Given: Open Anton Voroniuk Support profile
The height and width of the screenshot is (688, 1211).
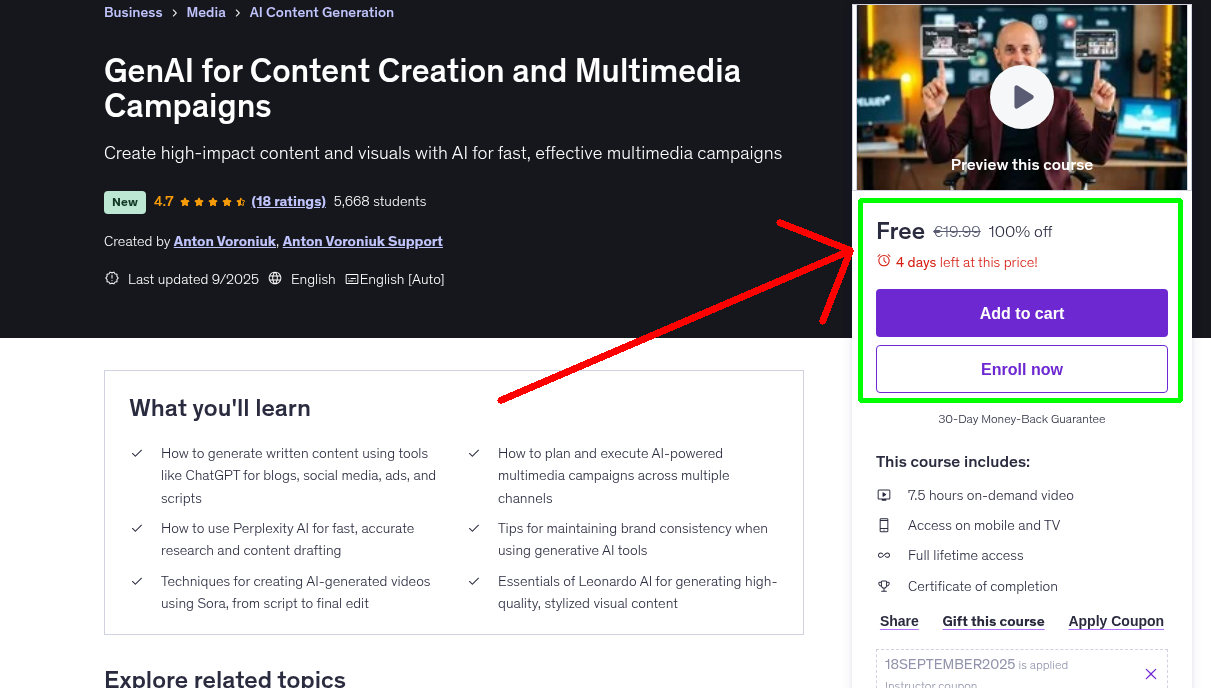Looking at the screenshot, I should [x=363, y=241].
